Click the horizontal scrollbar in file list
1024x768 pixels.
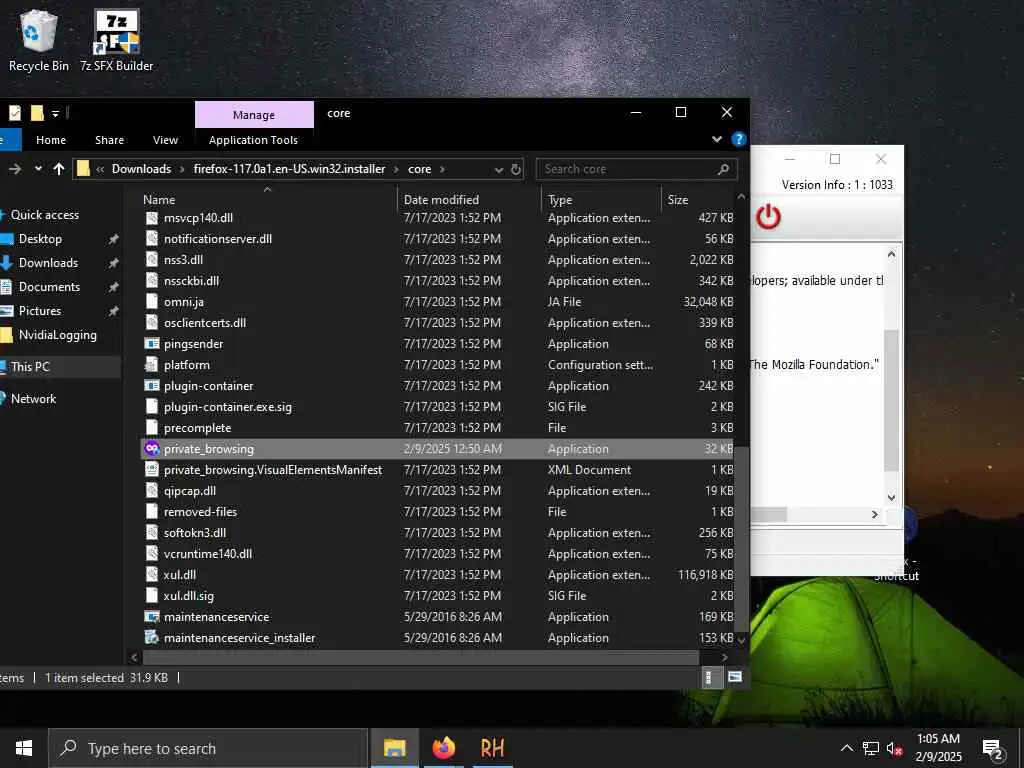[x=421, y=657]
